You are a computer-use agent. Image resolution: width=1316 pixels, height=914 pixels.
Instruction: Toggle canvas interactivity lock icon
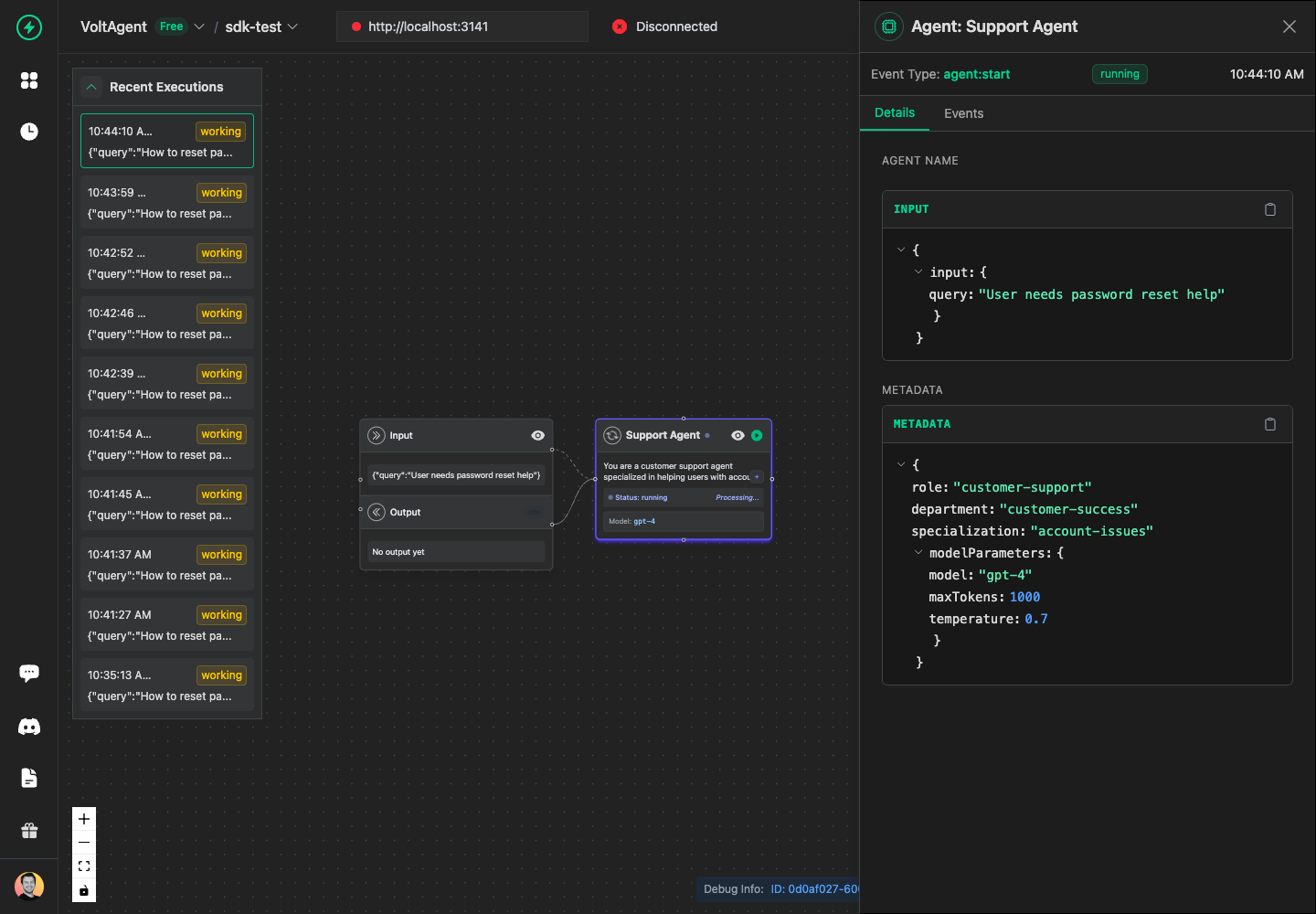(x=84, y=890)
